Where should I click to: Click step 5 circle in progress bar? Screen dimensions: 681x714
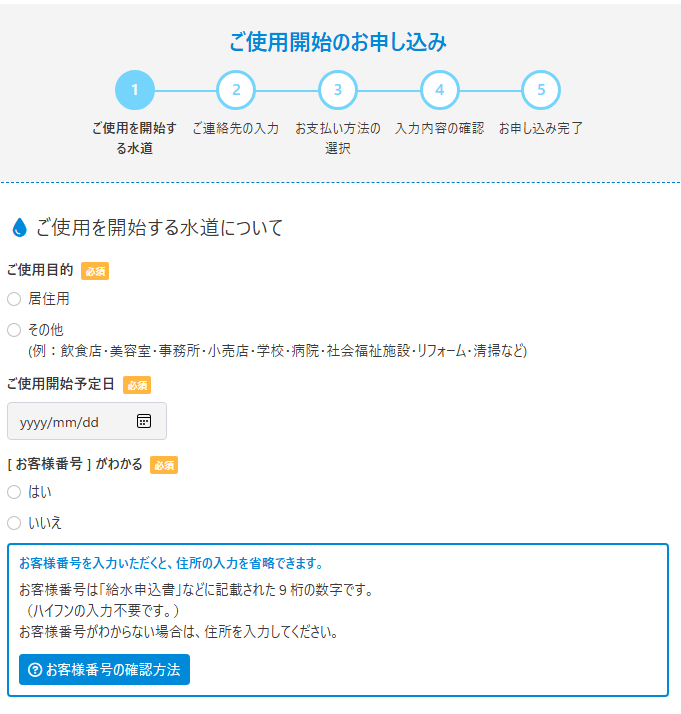[x=541, y=90]
